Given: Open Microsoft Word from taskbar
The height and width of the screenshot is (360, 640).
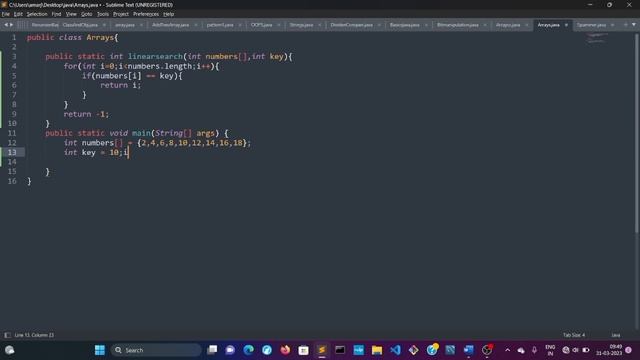Looking at the screenshot, I should pos(468,350).
